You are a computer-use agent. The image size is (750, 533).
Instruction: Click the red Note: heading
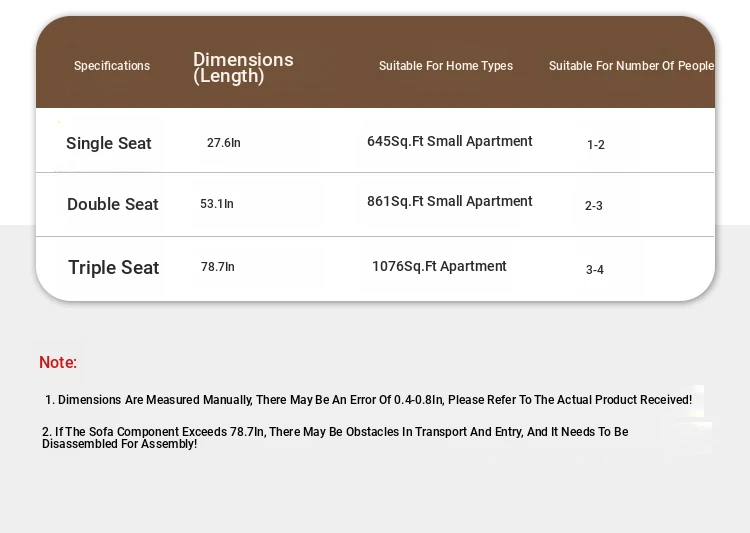[58, 362]
